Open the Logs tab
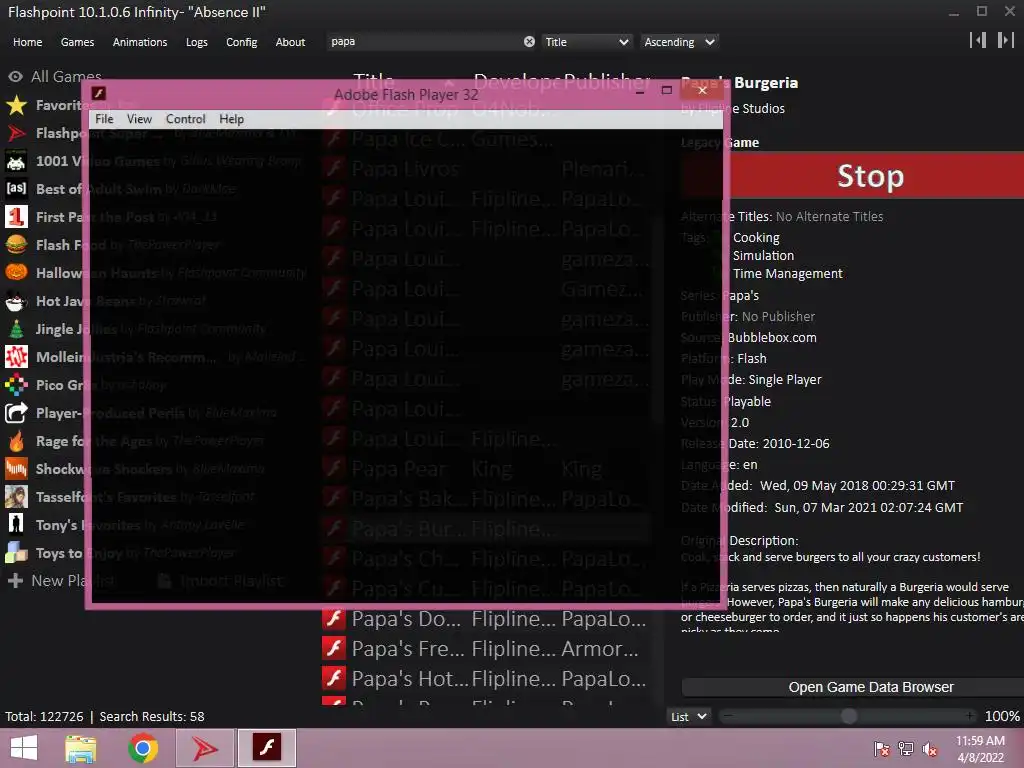This screenshot has height=768, width=1024. (197, 42)
